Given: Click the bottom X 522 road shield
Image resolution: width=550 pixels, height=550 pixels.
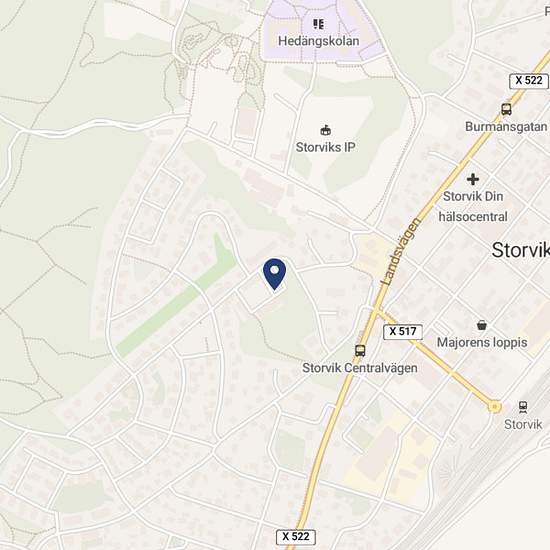Looking at the screenshot, I should tap(296, 537).
